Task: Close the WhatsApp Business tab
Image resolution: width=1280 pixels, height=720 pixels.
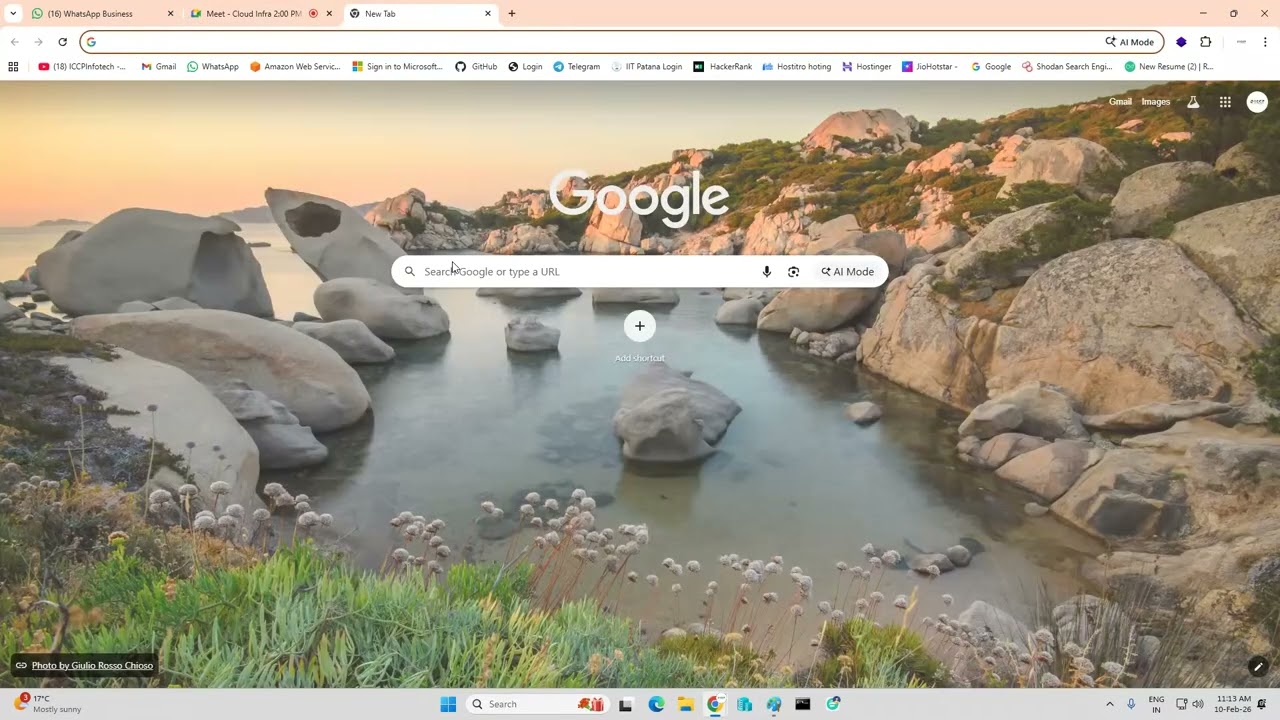Action: point(170,14)
